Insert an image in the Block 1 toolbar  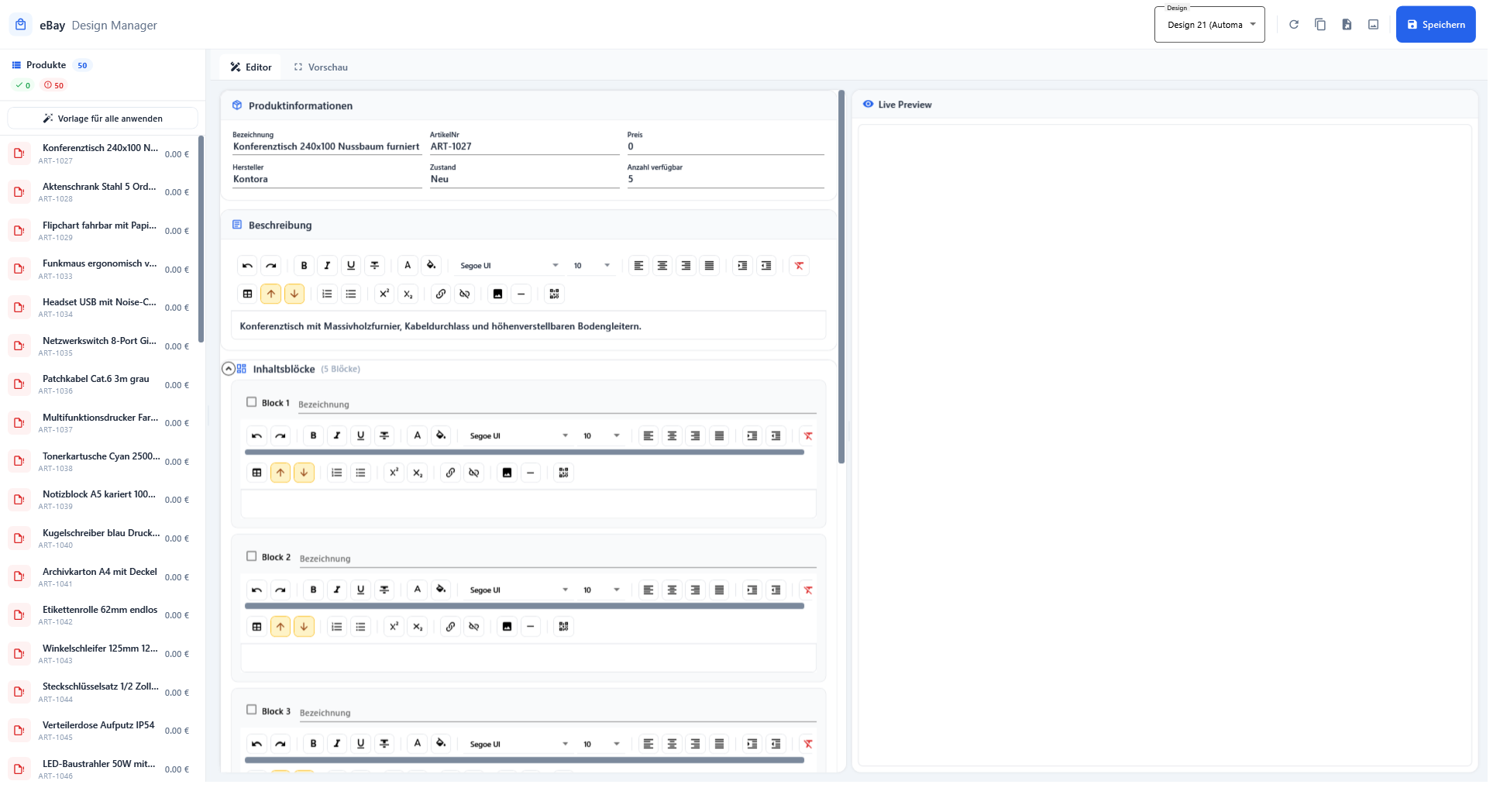click(x=507, y=473)
